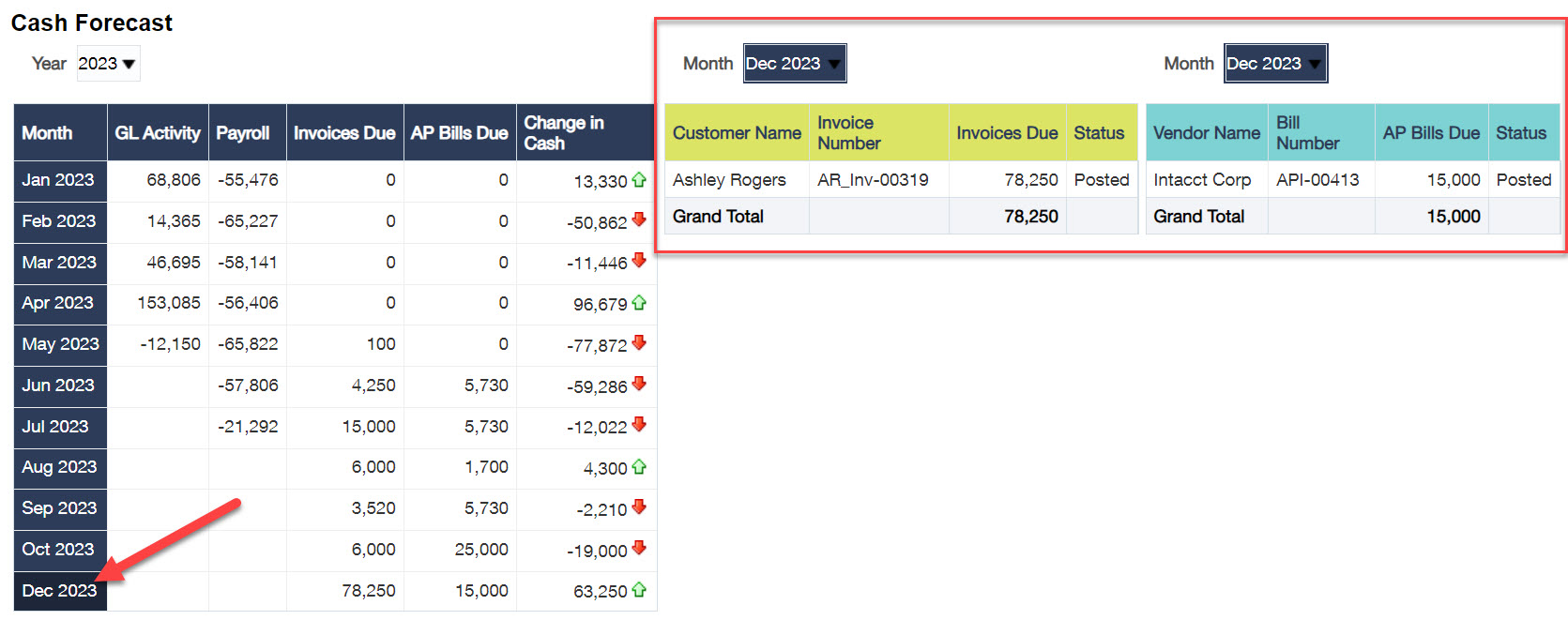Viewport: 1568px width, 620px height.
Task: Click red down arrow for Oct 2023
Action: [x=639, y=548]
